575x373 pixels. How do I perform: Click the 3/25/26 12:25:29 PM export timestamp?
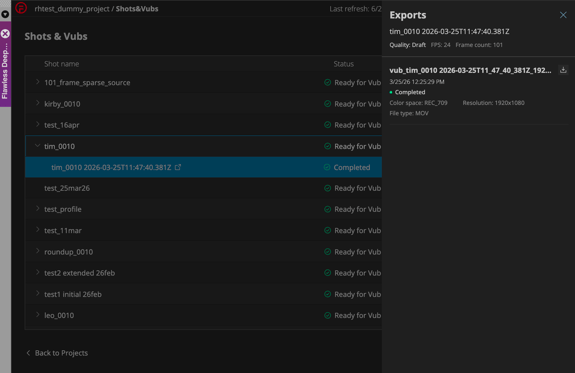pos(417,81)
